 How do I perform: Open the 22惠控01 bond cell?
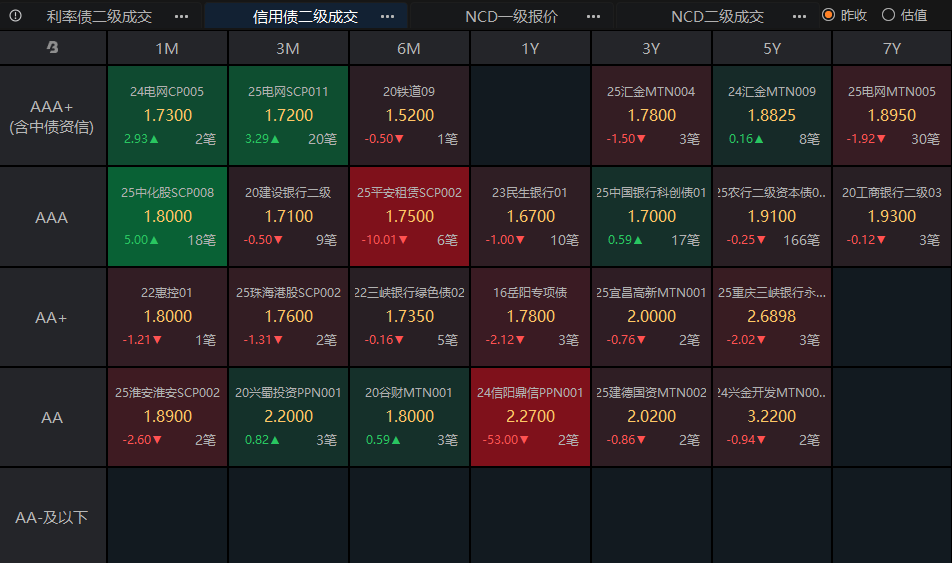(167, 317)
